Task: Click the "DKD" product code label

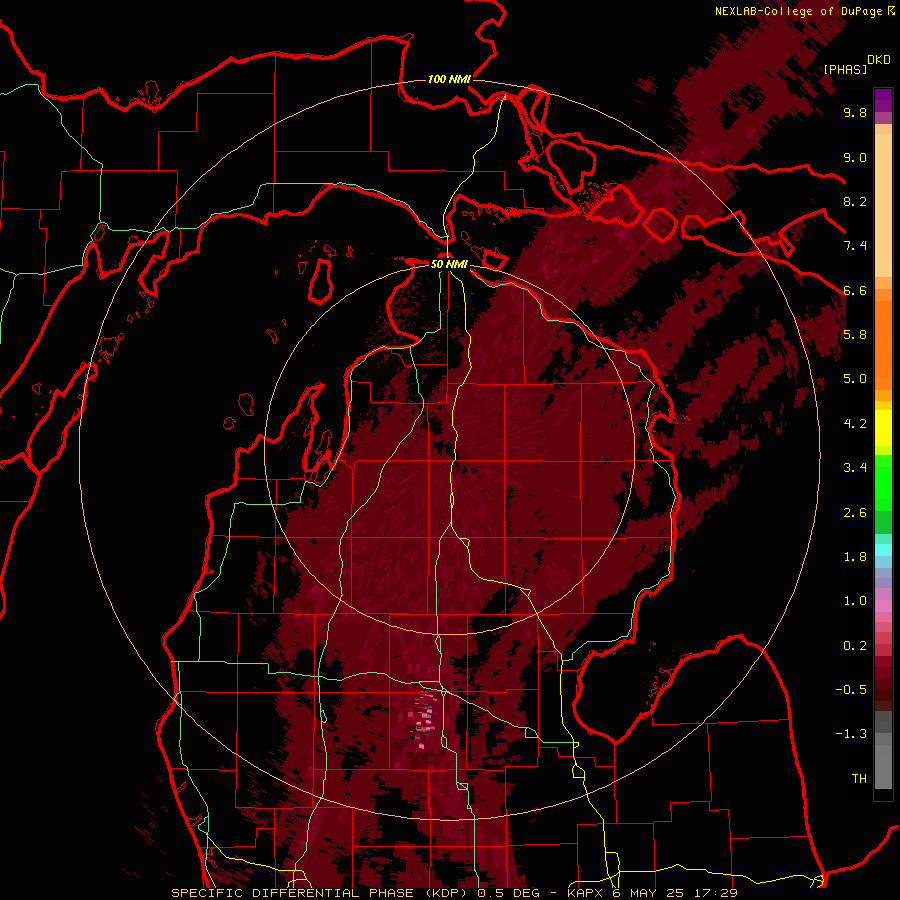Action: [x=879, y=60]
